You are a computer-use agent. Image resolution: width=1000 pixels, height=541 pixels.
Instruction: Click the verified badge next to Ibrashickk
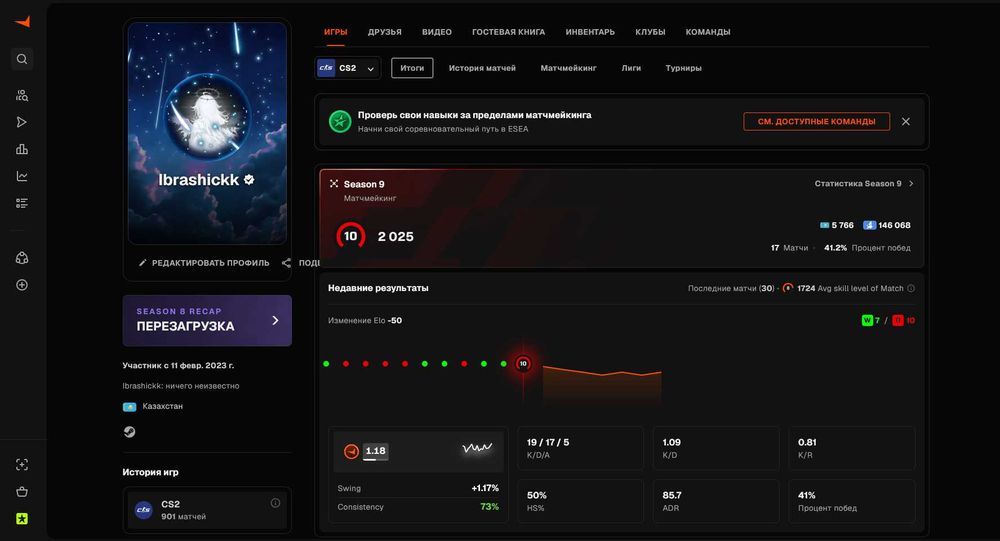point(249,180)
